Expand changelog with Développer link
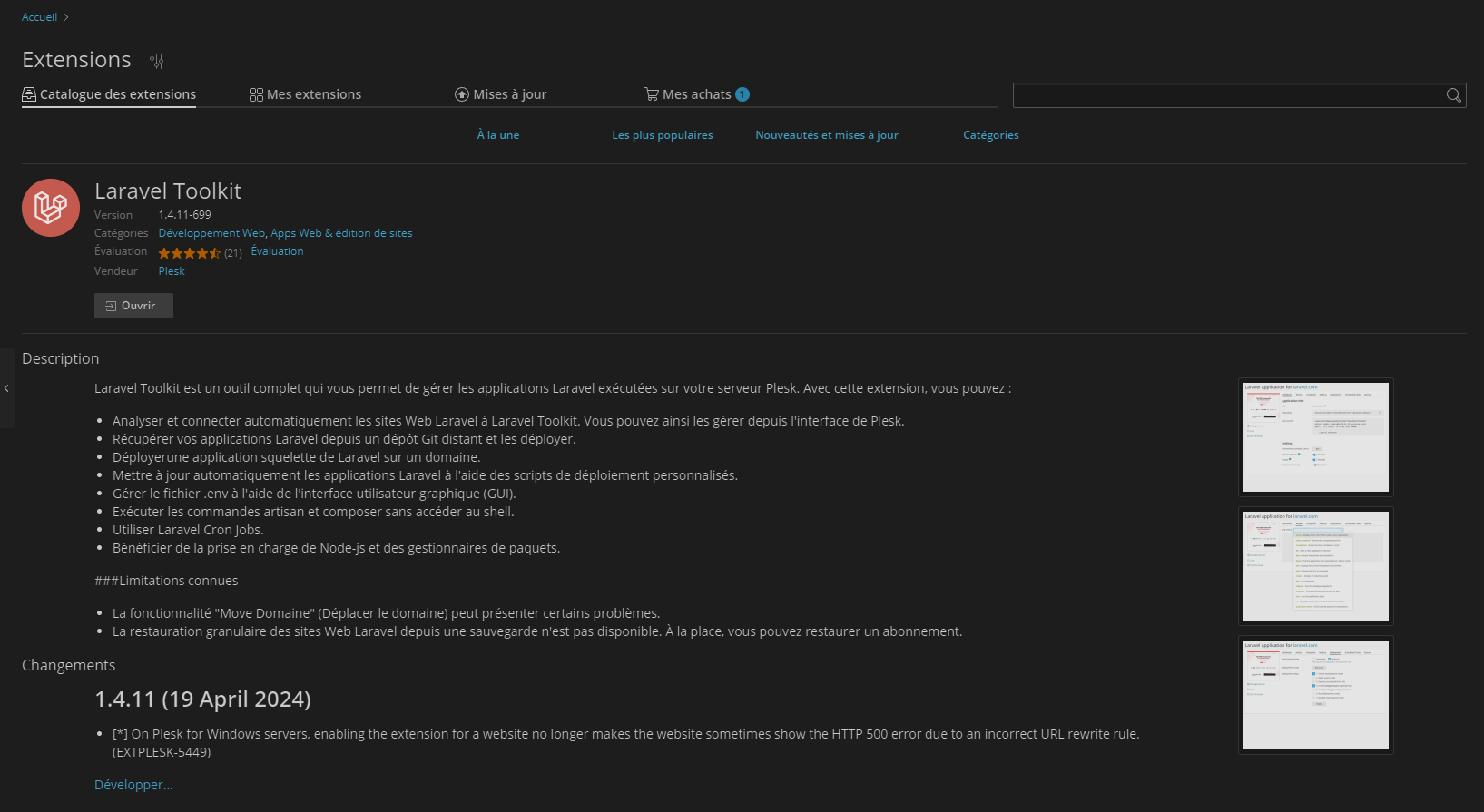This screenshot has width=1484, height=812. [x=133, y=785]
